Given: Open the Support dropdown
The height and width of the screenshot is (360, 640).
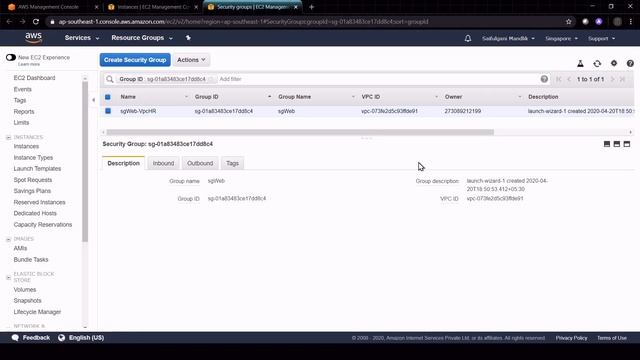Looking at the screenshot, I should (601, 38).
